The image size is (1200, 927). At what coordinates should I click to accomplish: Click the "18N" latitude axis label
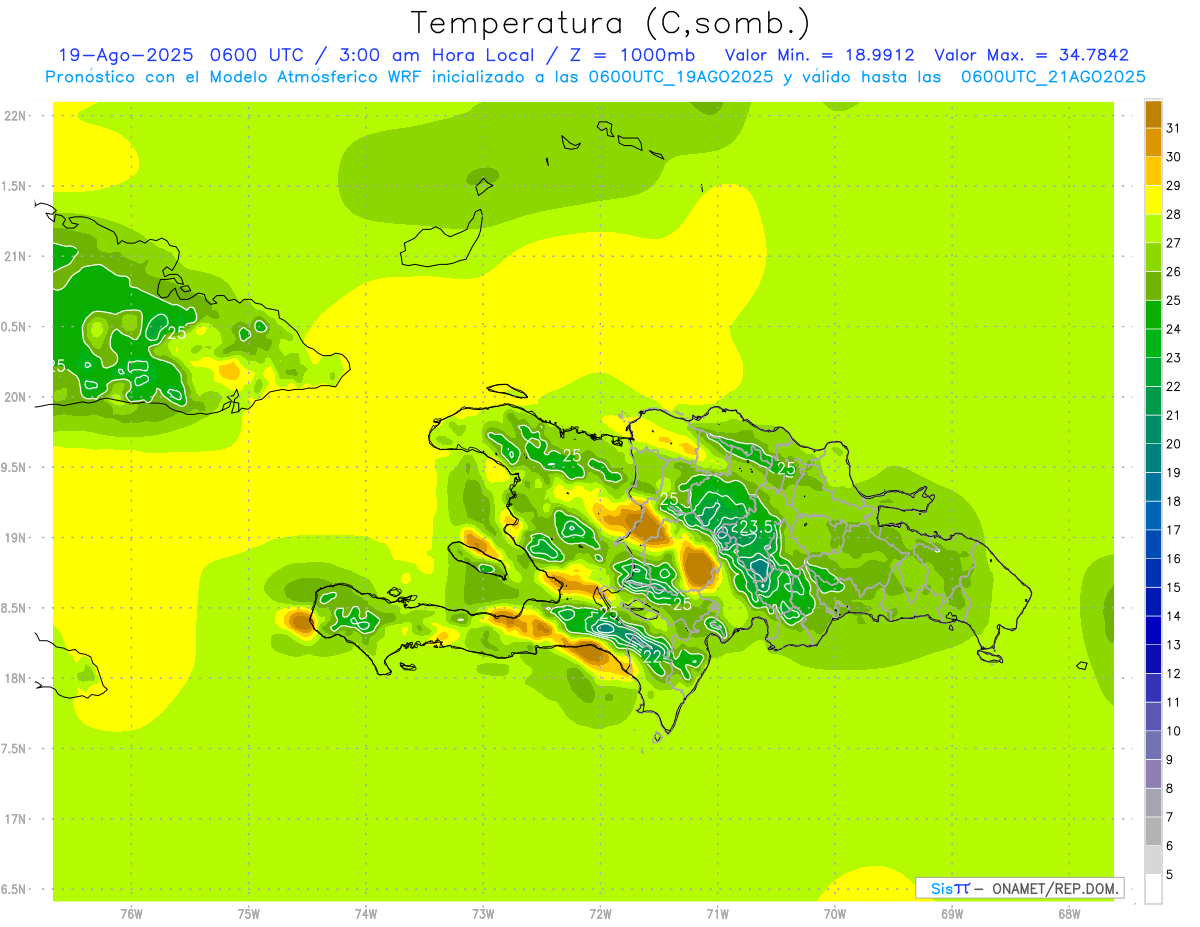(16, 679)
